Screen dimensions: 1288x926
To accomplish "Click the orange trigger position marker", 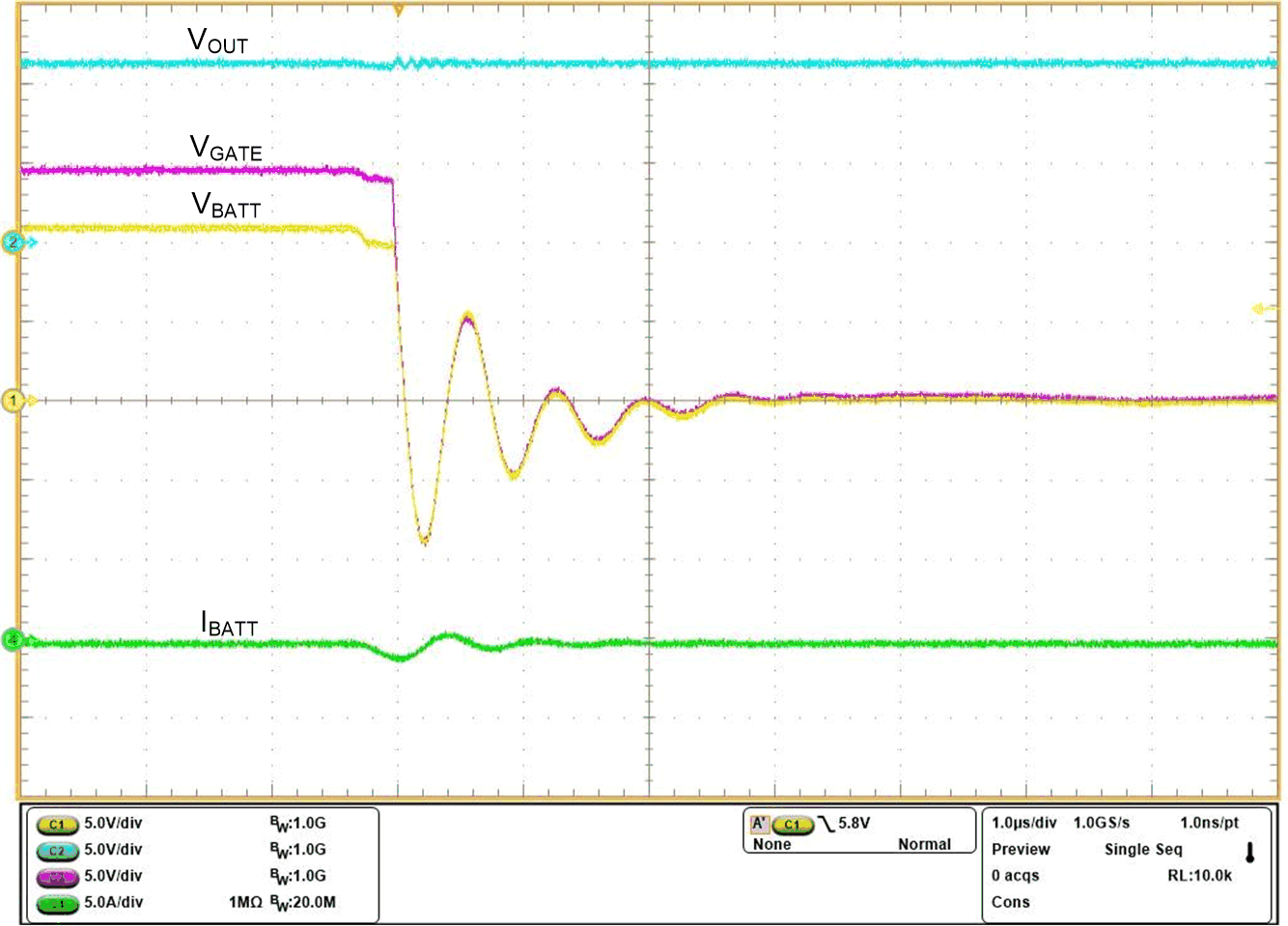I will (x=399, y=10).
